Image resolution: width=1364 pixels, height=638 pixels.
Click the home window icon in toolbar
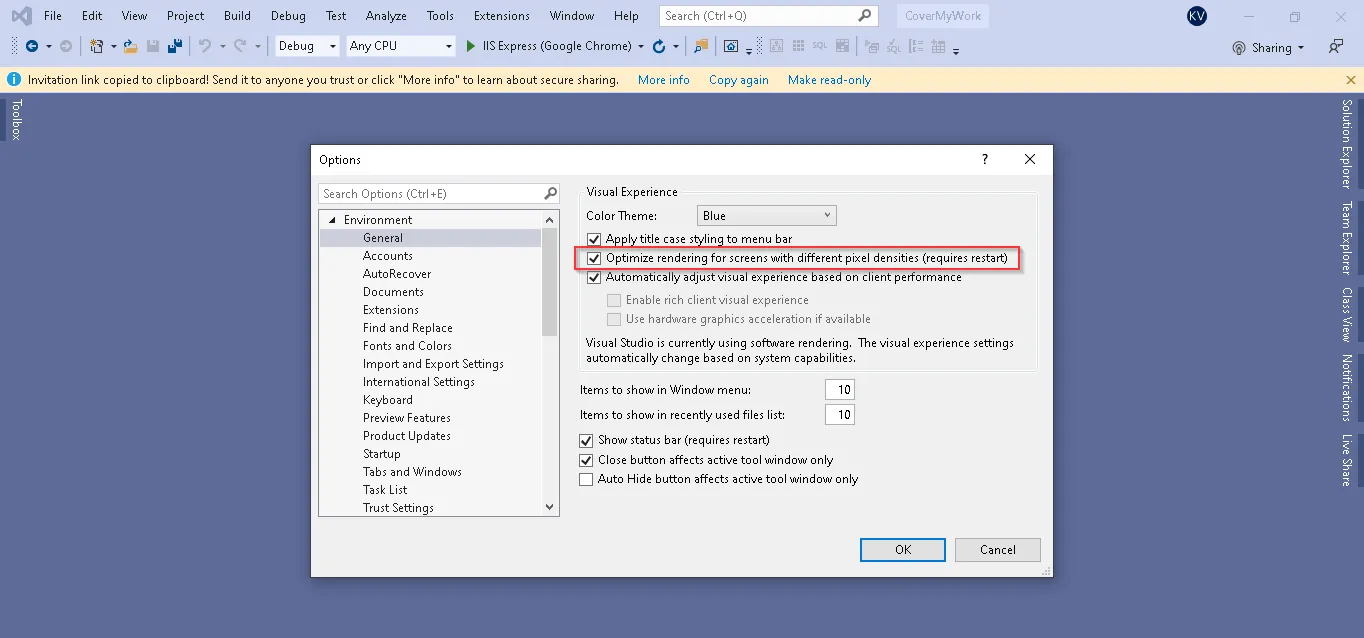[731, 46]
